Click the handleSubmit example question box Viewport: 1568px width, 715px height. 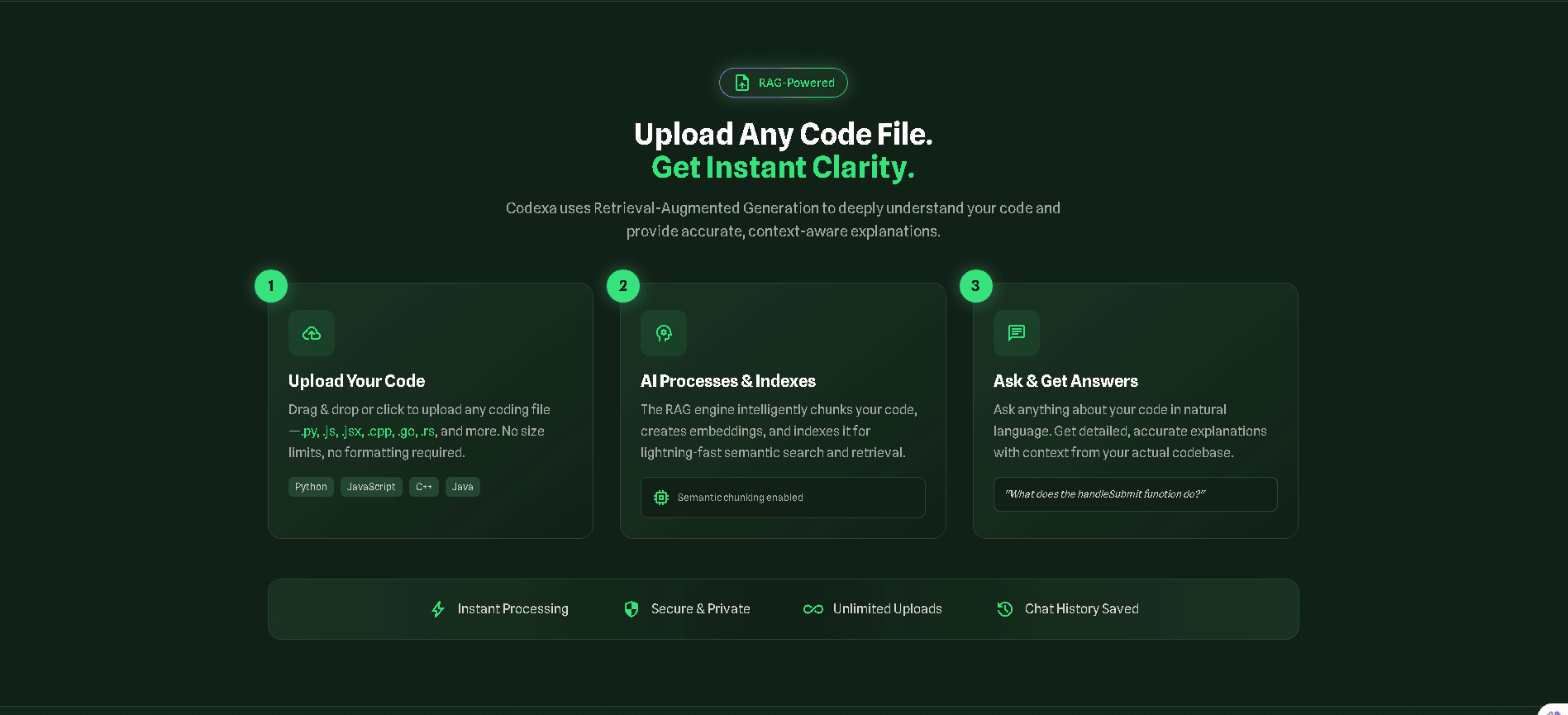[1136, 494]
